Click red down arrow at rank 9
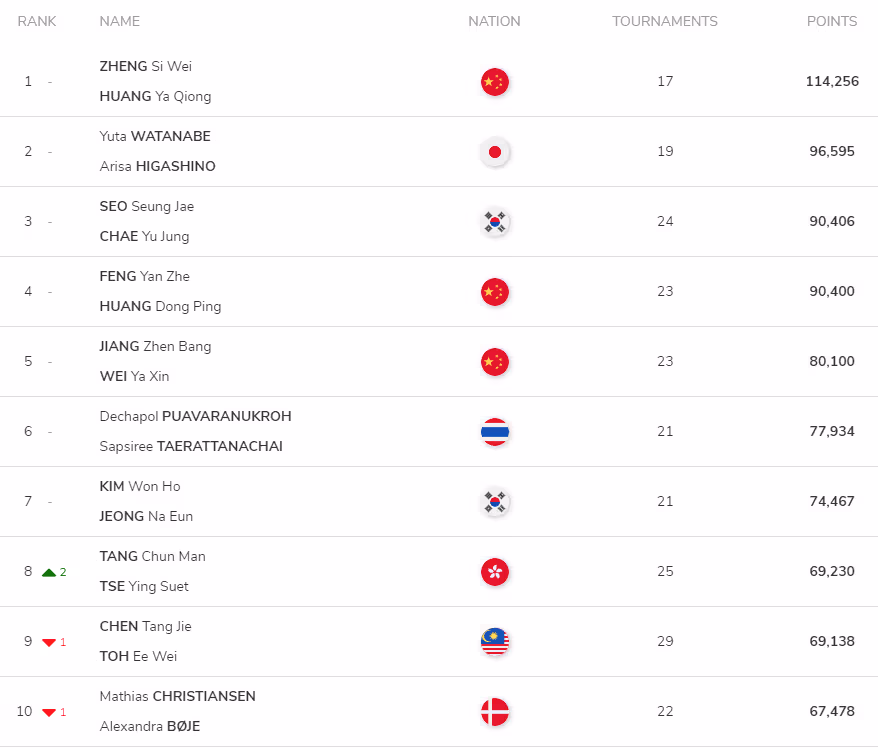Image resolution: width=878 pixels, height=748 pixels. (x=49, y=642)
